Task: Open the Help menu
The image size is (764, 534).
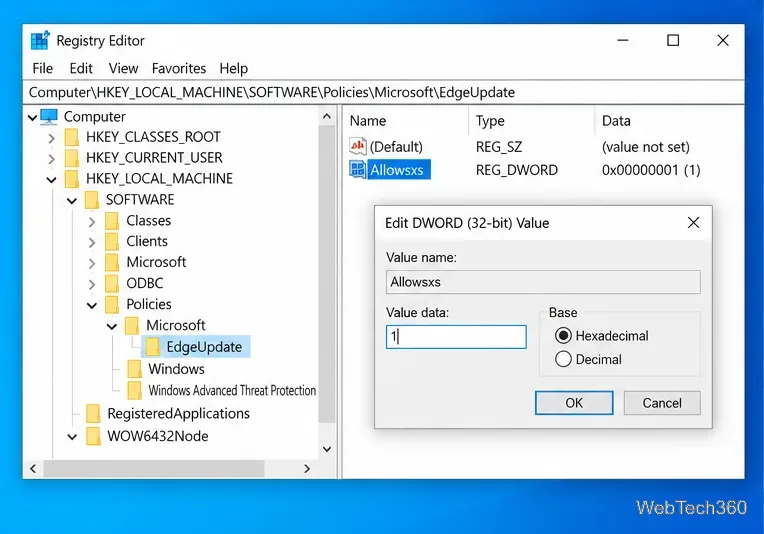Action: [x=233, y=68]
